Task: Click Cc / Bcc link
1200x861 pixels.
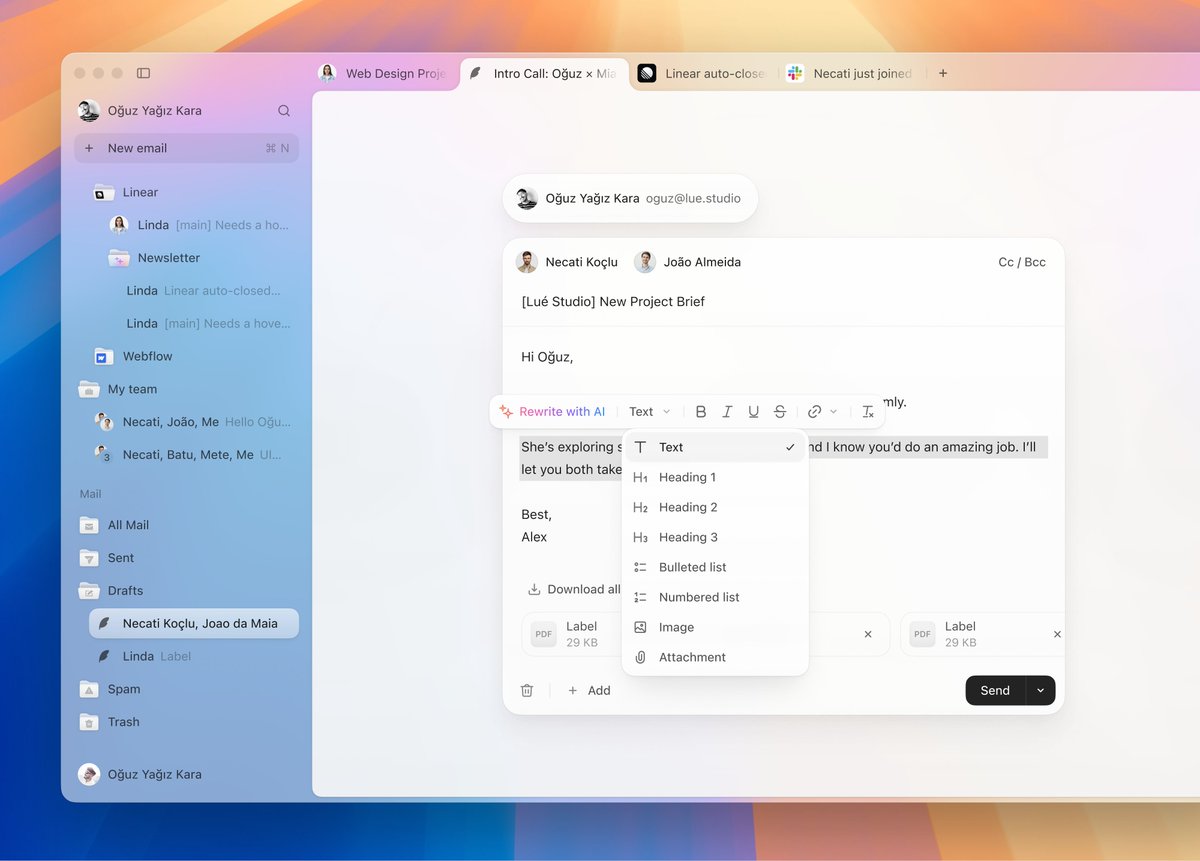Action: 1022,262
